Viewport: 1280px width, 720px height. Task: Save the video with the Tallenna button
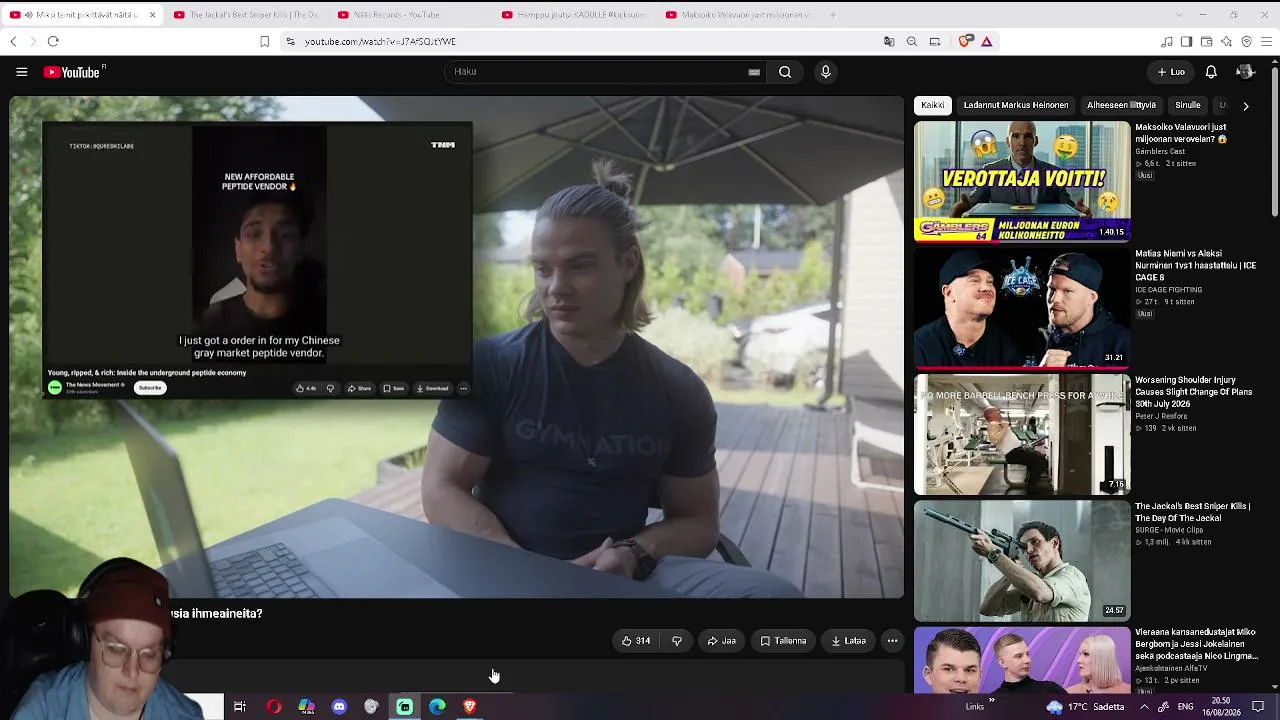click(783, 641)
